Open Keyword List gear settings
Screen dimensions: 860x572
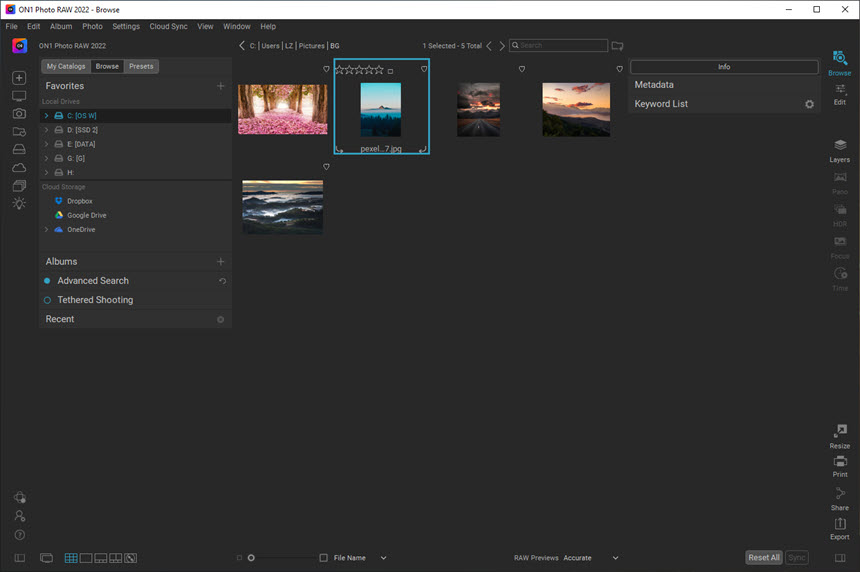pyautogui.click(x=810, y=104)
